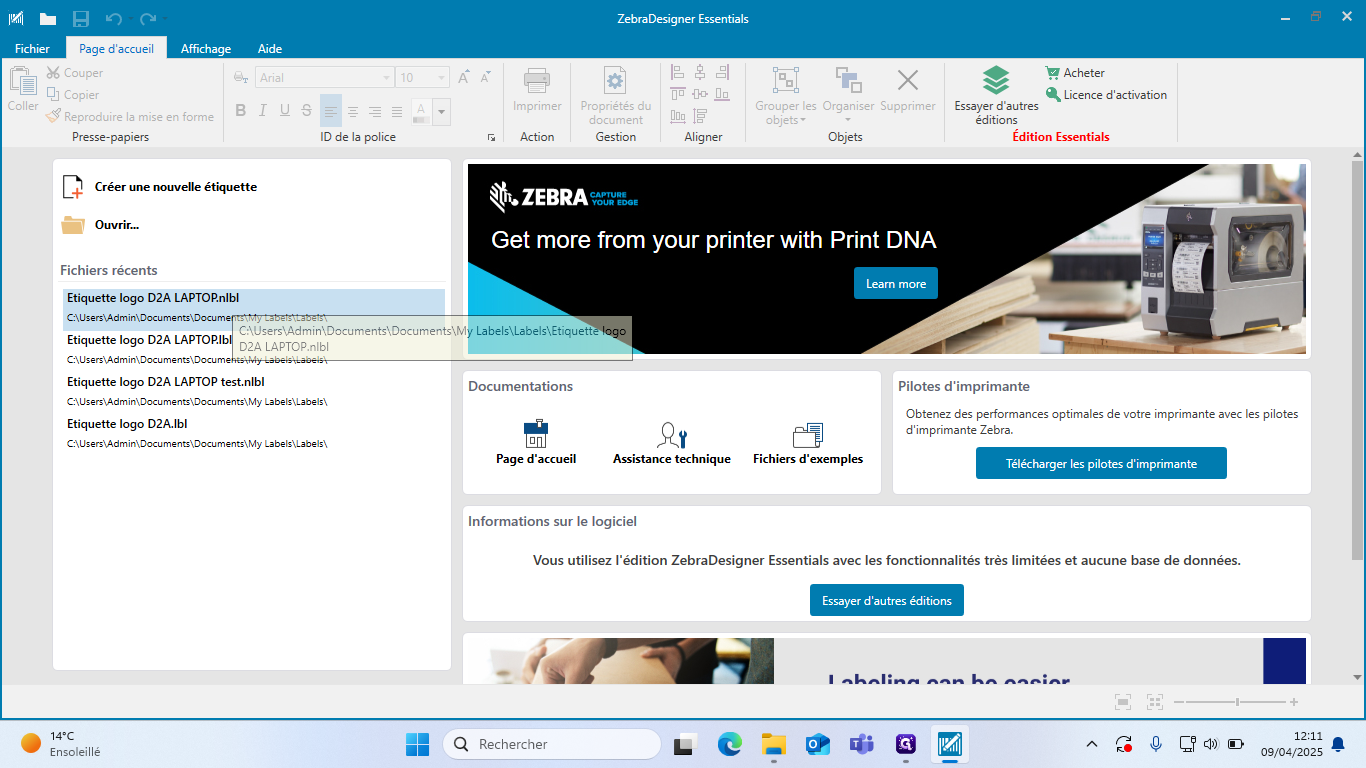This screenshot has width=1366, height=768.
Task: Open recent file Etiquette logo D2A.lbl
Action: point(254,433)
